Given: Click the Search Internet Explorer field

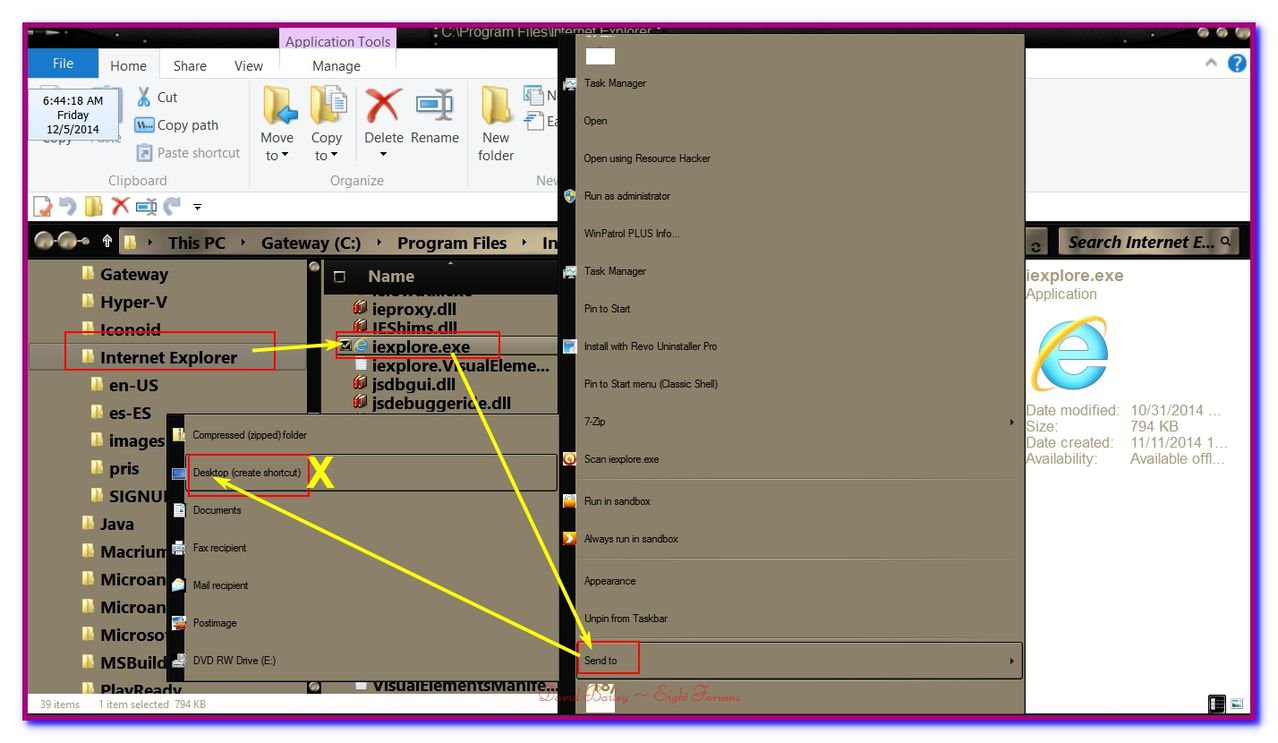Looking at the screenshot, I should coord(1140,242).
